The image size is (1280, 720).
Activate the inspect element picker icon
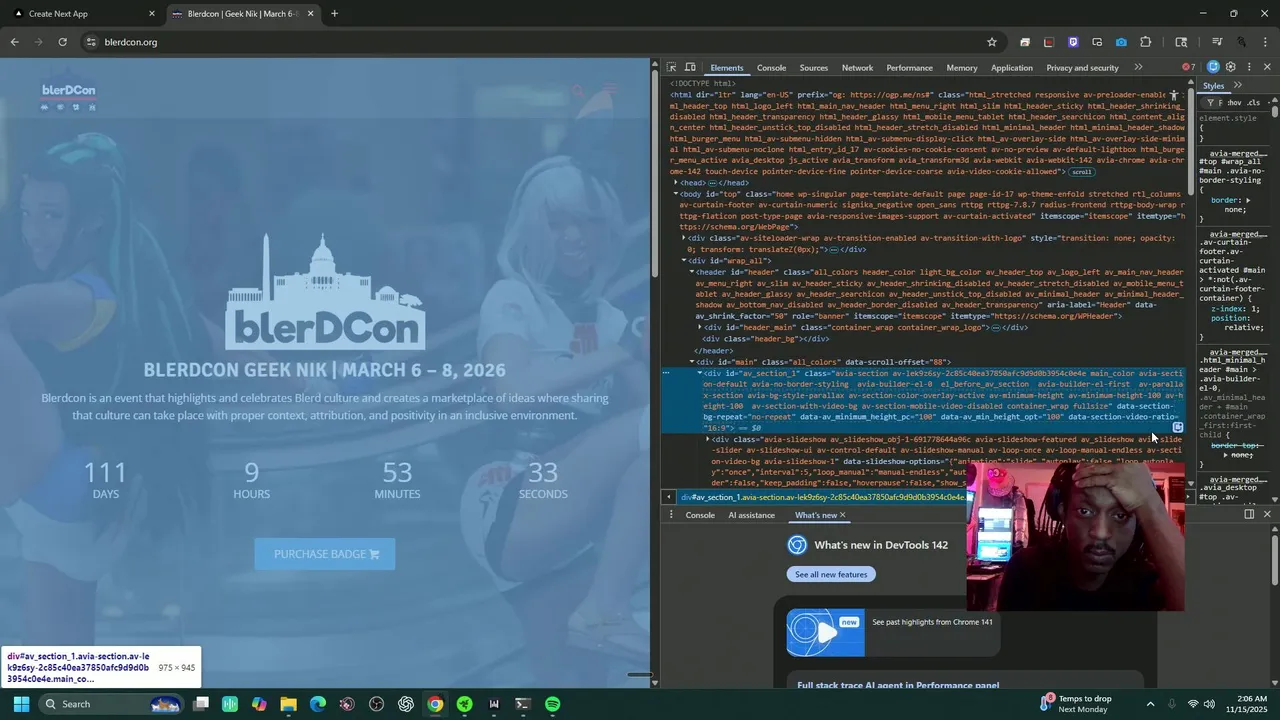click(671, 67)
